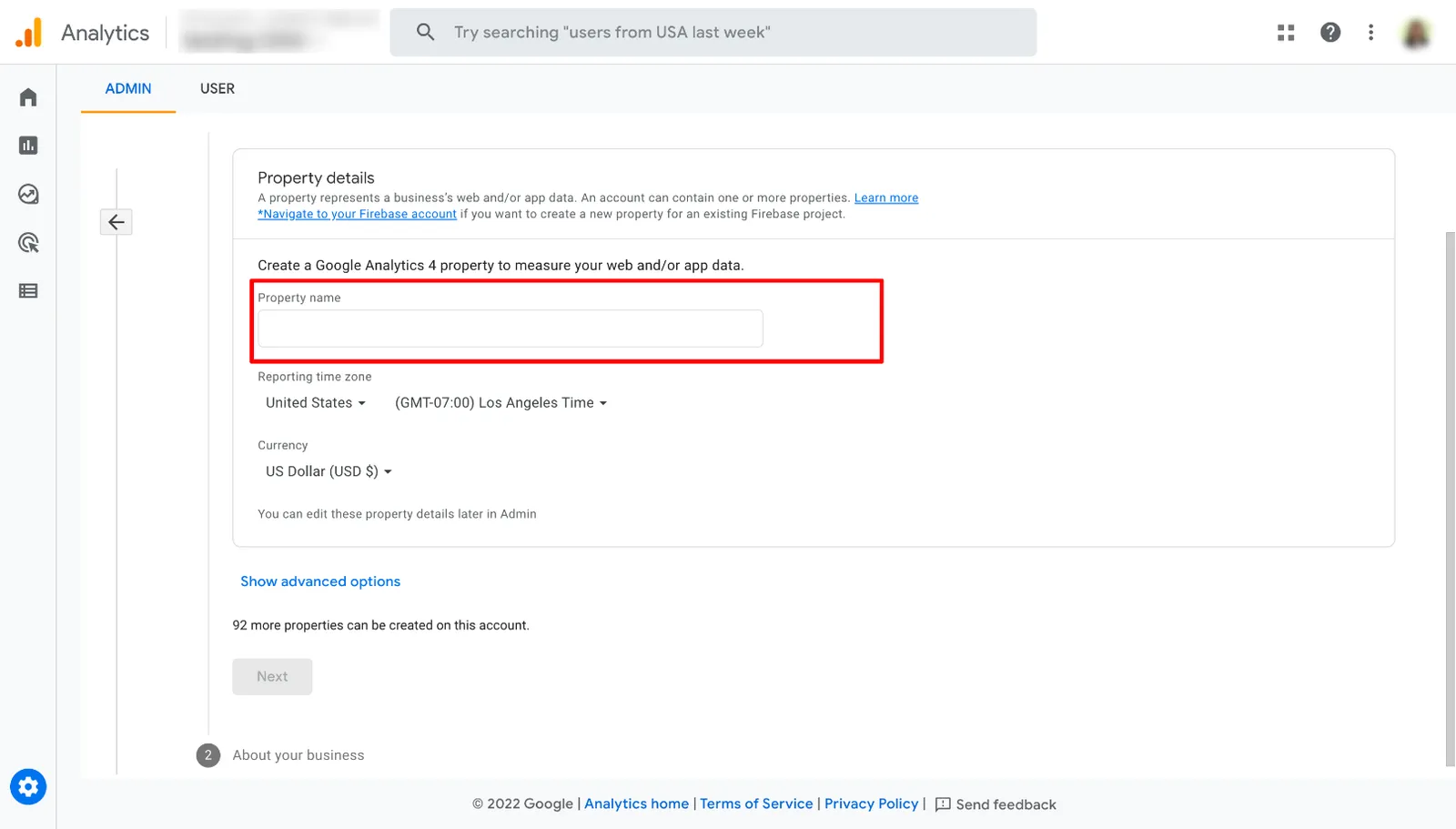Click Show advanced options link
1456x829 pixels.
point(320,581)
